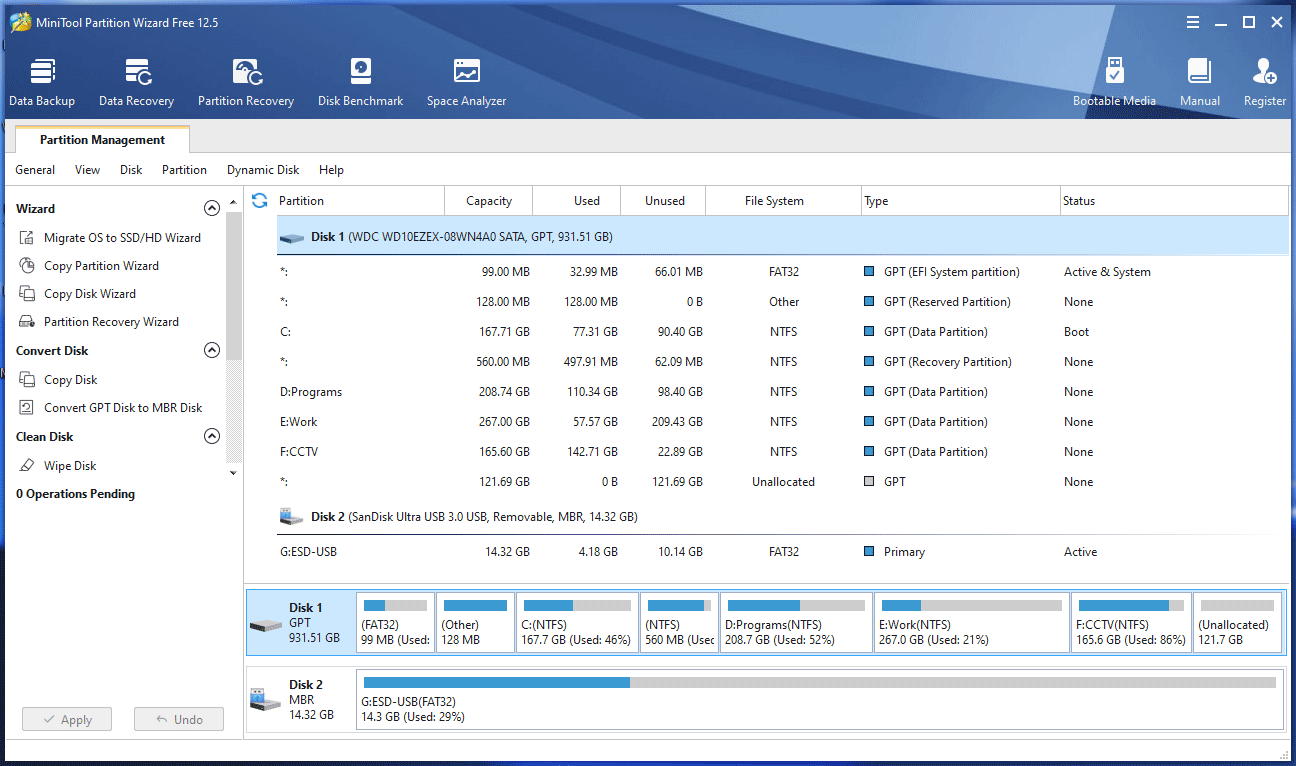Click the Copy Partition Wizard icon
Screen dimensions: 1296x766
pos(27,266)
